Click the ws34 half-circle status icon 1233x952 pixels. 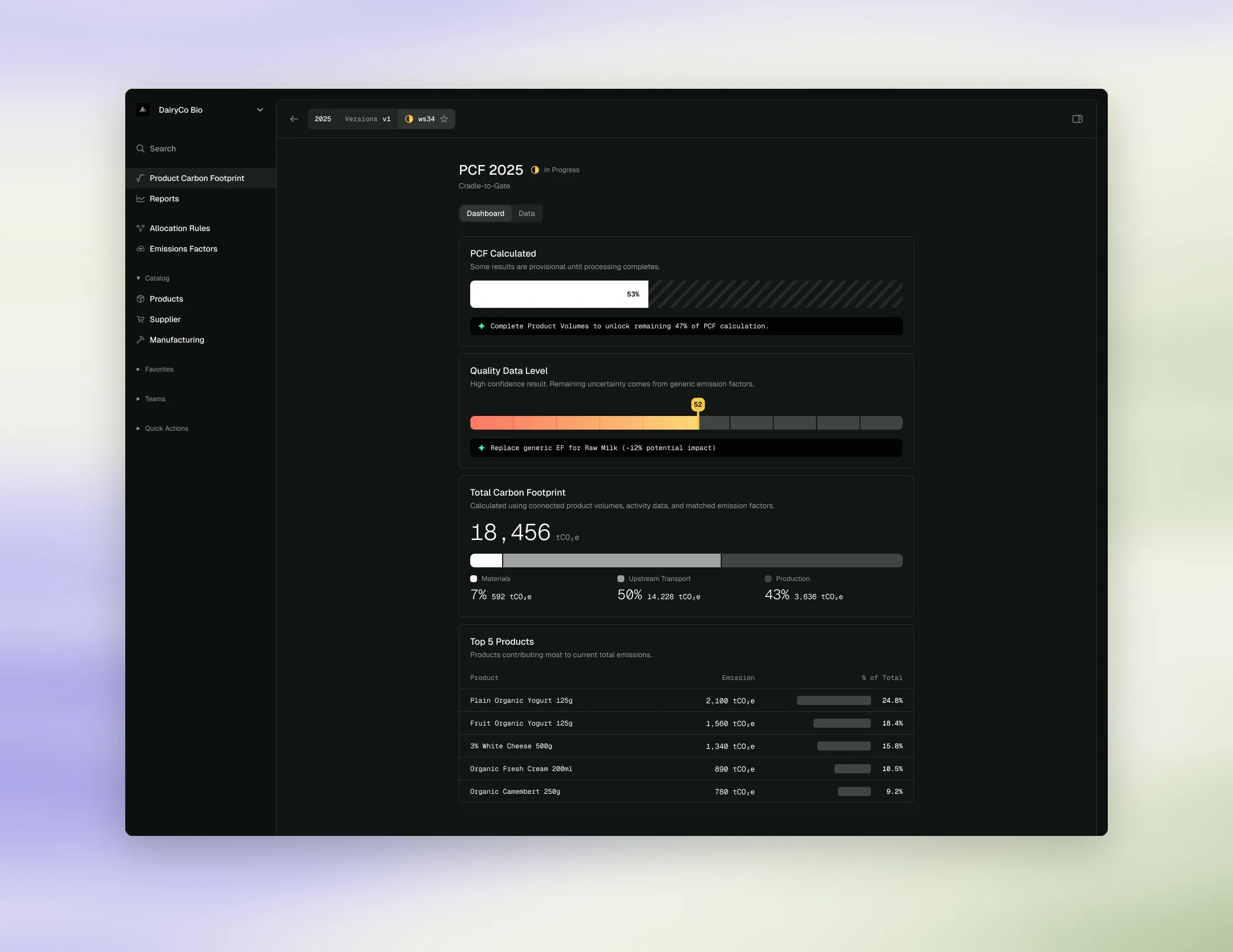tap(409, 119)
